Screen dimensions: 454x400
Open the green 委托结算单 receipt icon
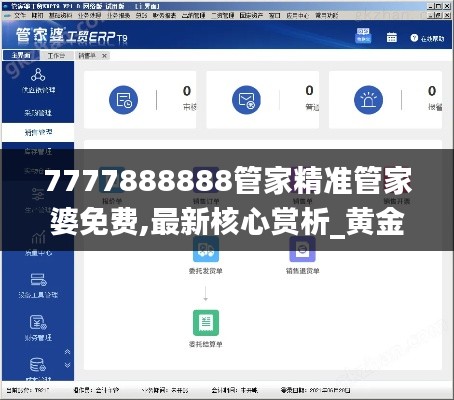[206, 323]
